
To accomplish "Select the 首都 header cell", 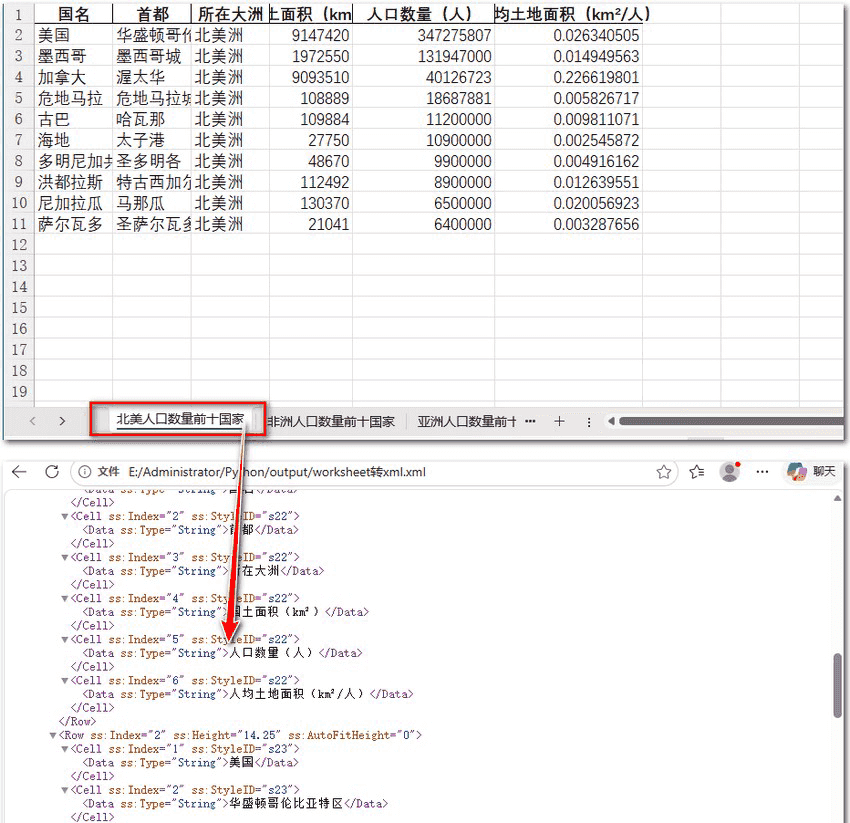I will (152, 14).
